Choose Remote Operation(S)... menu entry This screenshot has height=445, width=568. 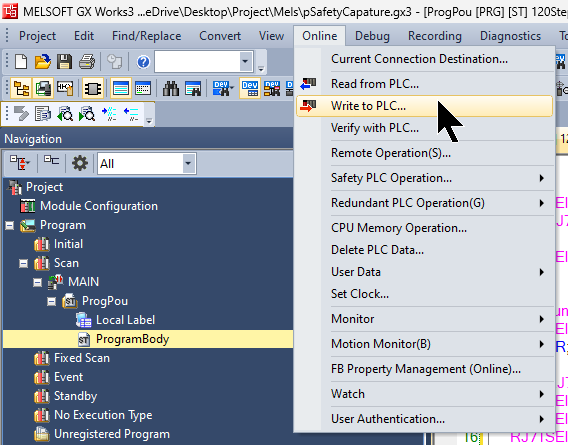click(x=425, y=153)
